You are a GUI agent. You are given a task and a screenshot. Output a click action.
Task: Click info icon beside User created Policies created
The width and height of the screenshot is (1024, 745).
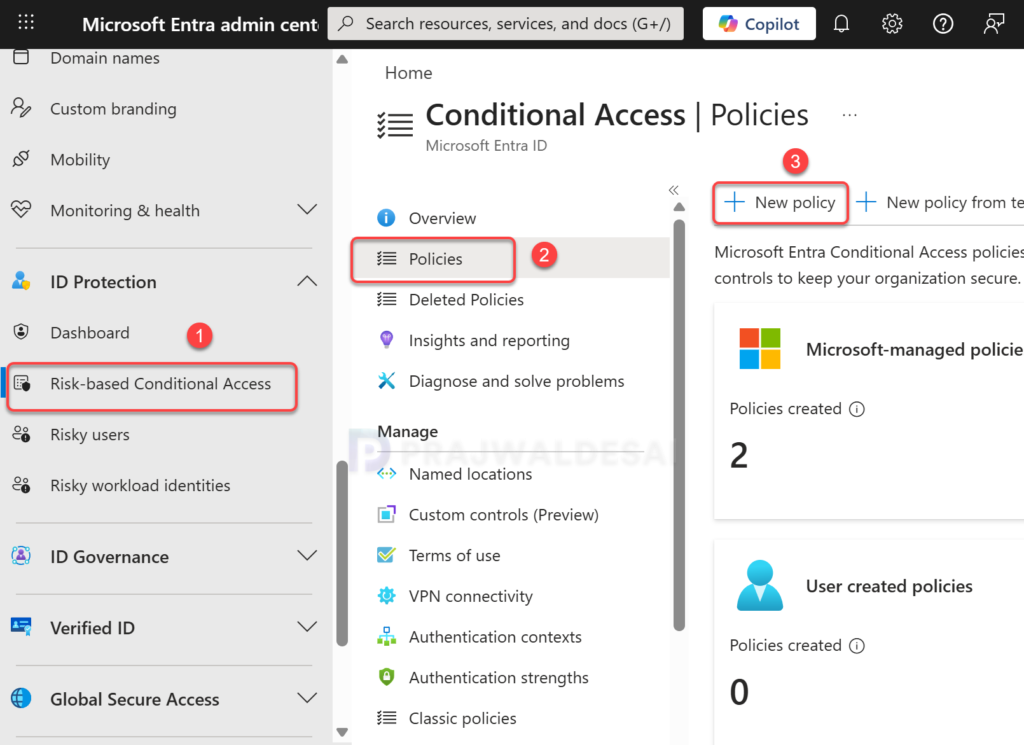click(x=856, y=646)
